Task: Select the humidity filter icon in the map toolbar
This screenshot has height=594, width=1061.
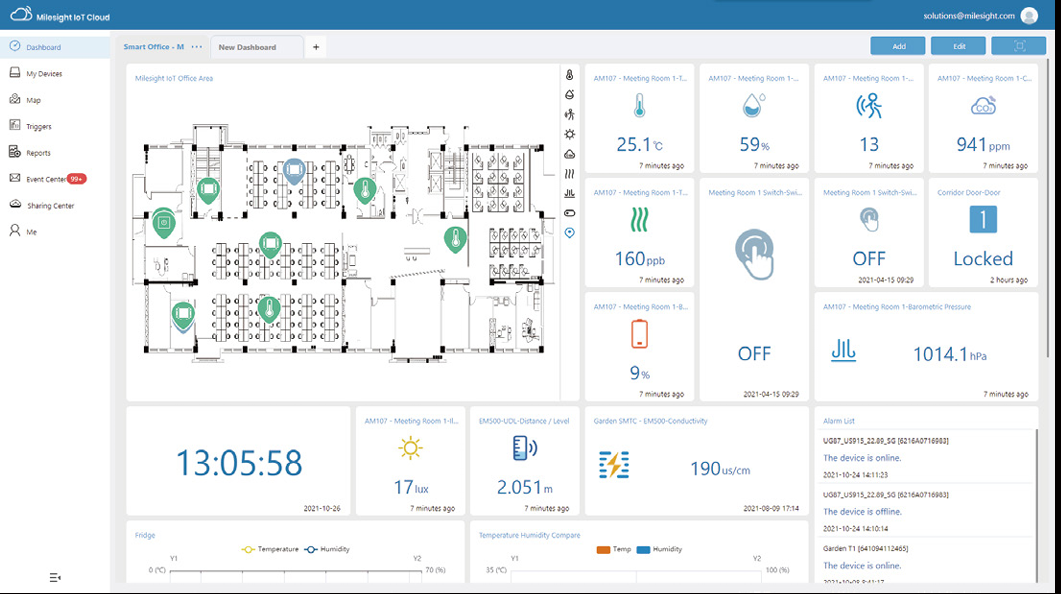Action: [570, 95]
